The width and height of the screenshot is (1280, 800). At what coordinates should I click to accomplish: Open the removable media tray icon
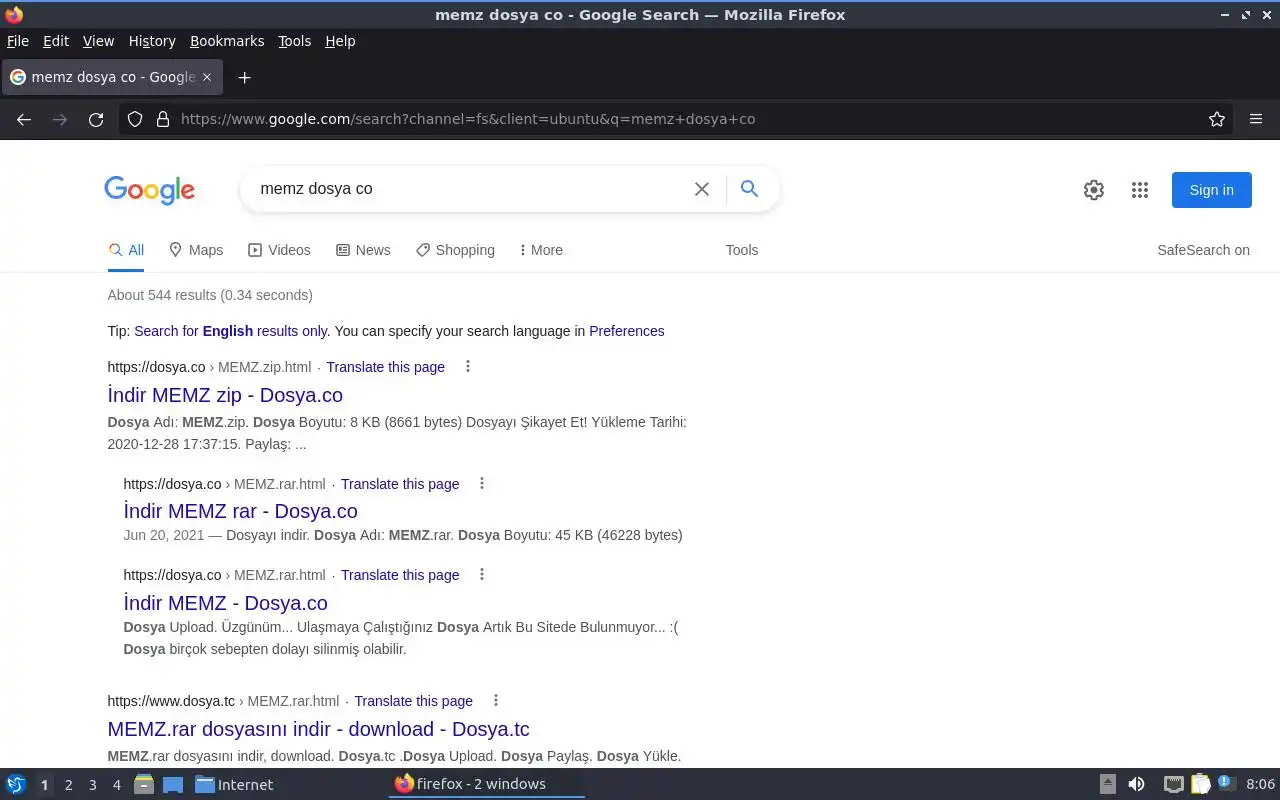click(x=1108, y=784)
